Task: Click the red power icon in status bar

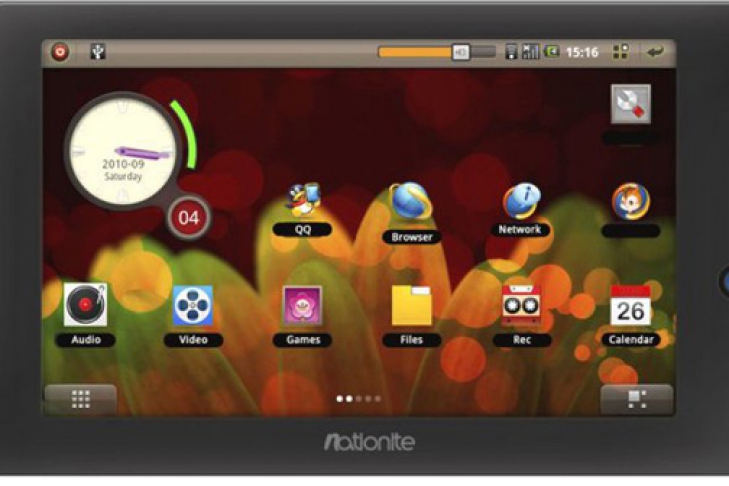Action: click(x=60, y=52)
